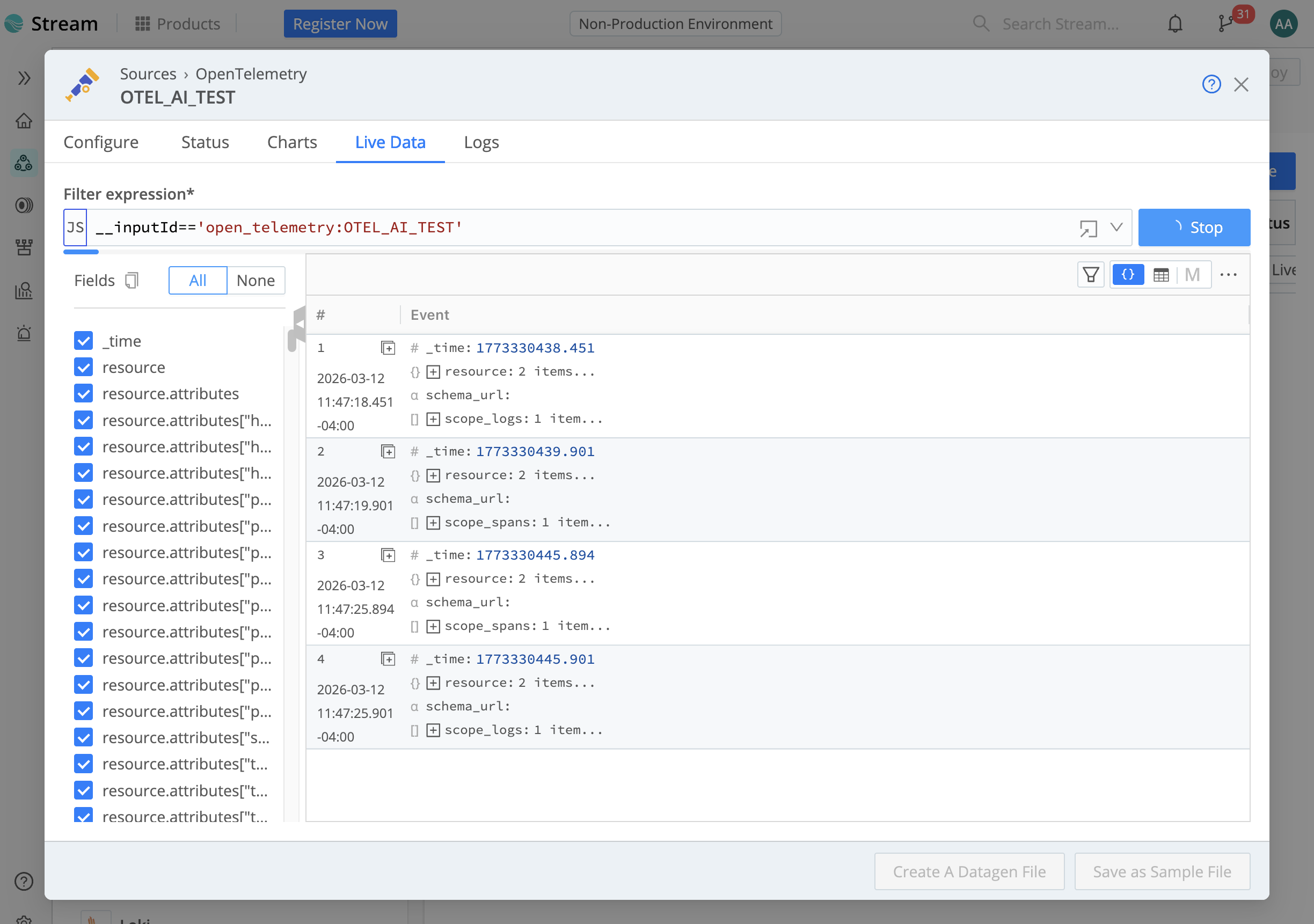
Task: Open the Logs tab
Action: point(481,142)
